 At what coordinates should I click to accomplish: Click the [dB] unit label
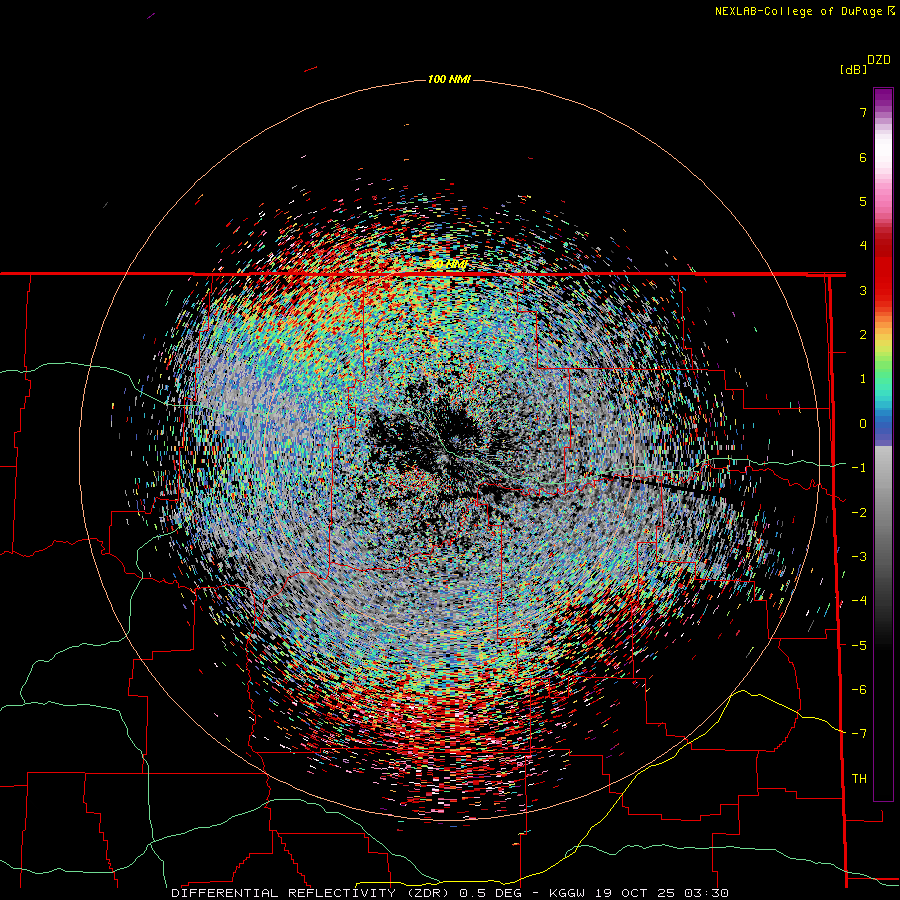coord(854,69)
